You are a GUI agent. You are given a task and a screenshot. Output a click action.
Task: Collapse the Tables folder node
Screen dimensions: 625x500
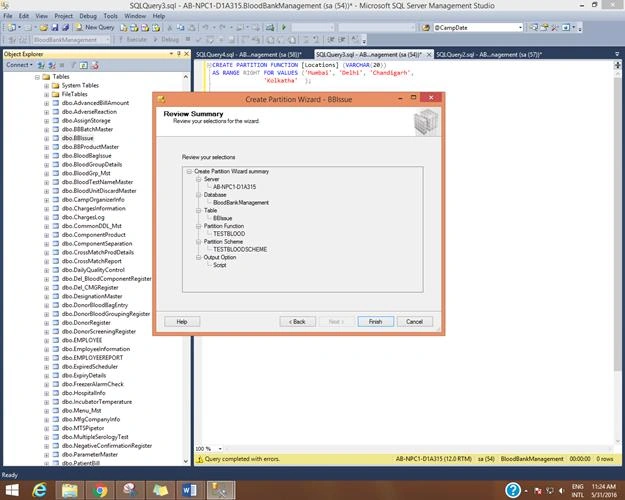tap(37, 77)
